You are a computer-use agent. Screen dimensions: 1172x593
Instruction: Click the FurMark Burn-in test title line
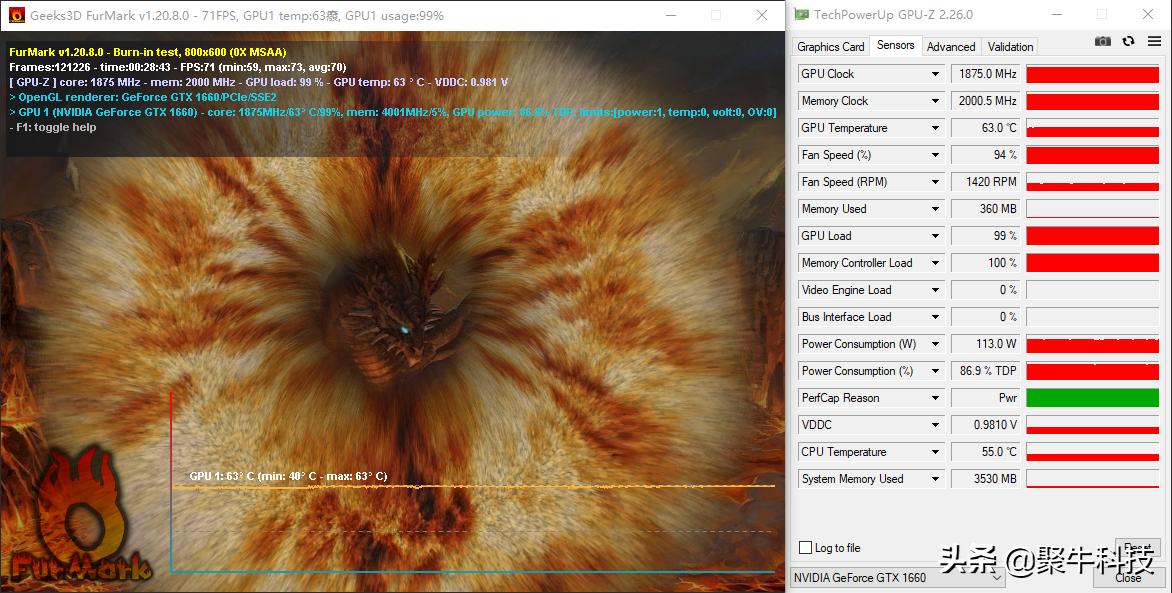point(148,52)
